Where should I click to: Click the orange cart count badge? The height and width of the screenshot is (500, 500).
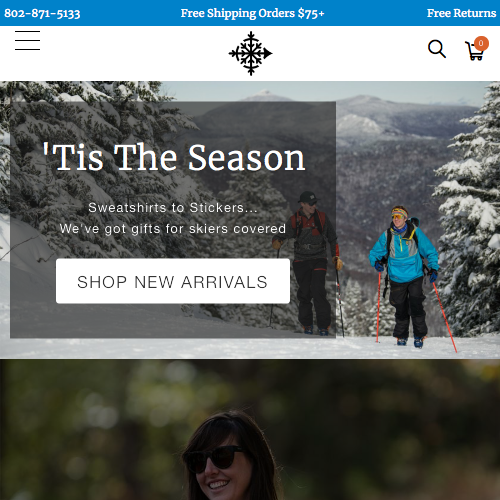coord(481,43)
